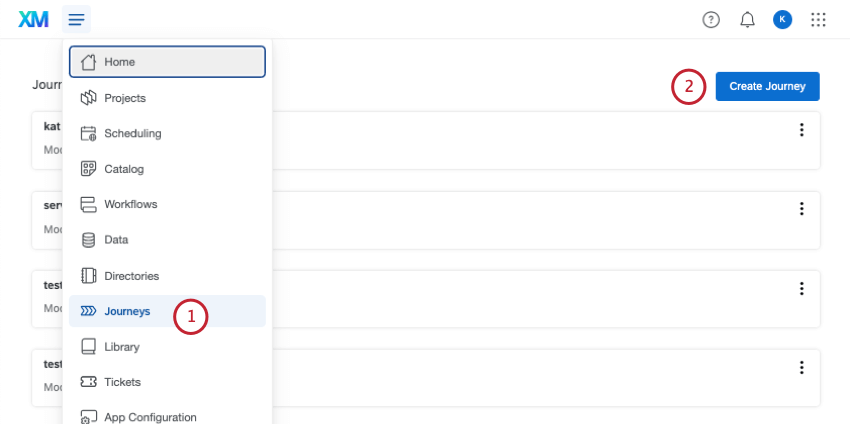Screen dimensions: 850x424
Task: Open App Configuration menu item
Action: click(150, 417)
